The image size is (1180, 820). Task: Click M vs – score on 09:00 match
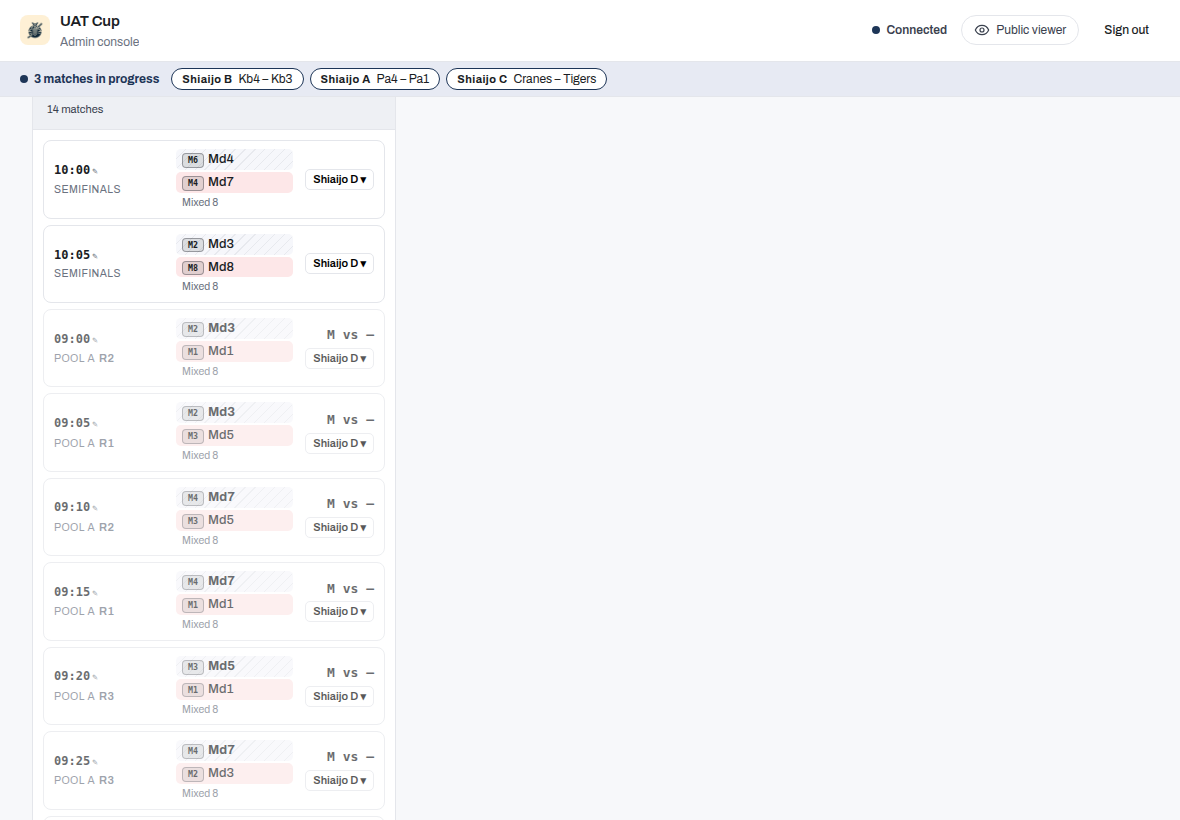coord(350,335)
